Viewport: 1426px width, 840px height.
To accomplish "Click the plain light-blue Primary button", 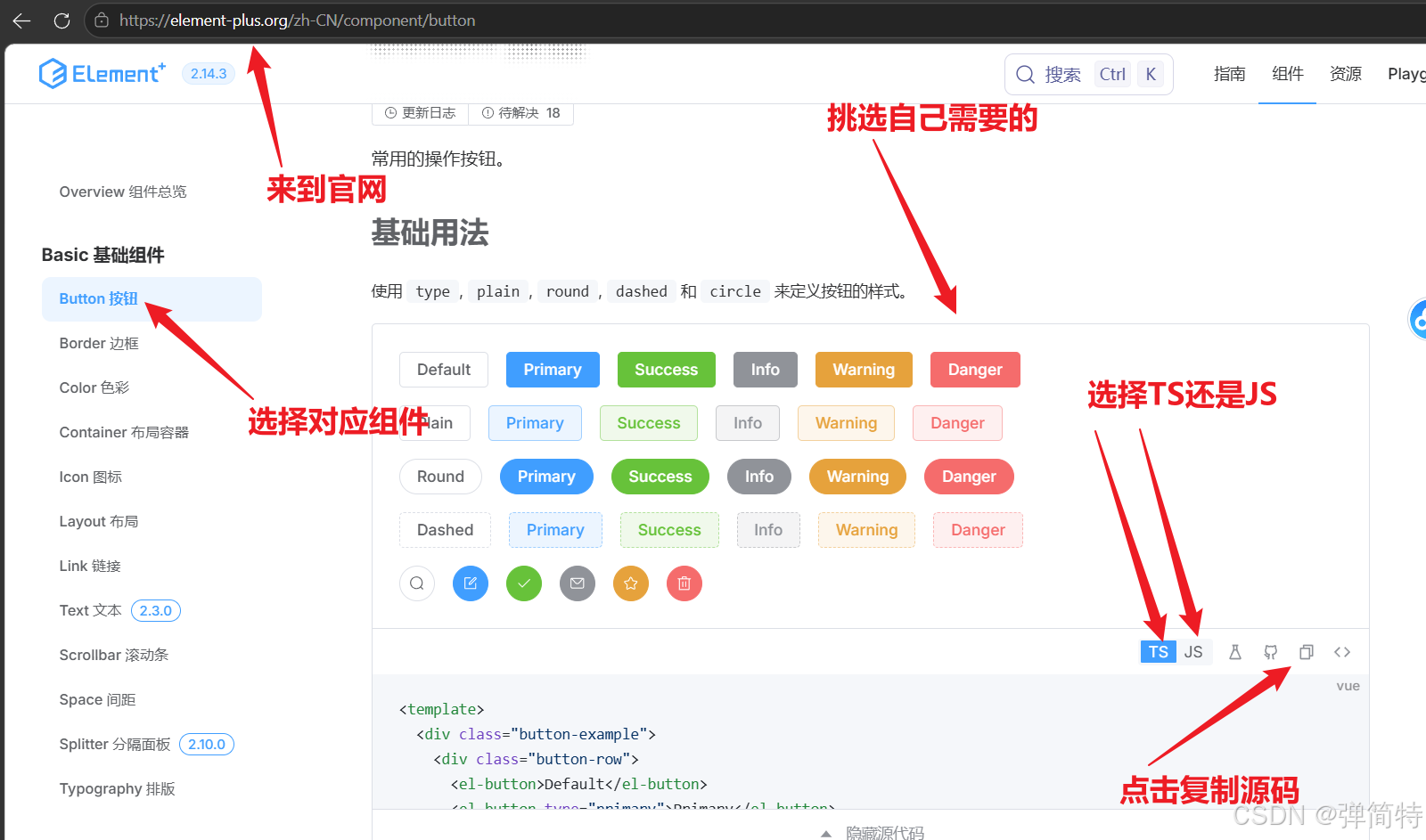I will [x=535, y=423].
